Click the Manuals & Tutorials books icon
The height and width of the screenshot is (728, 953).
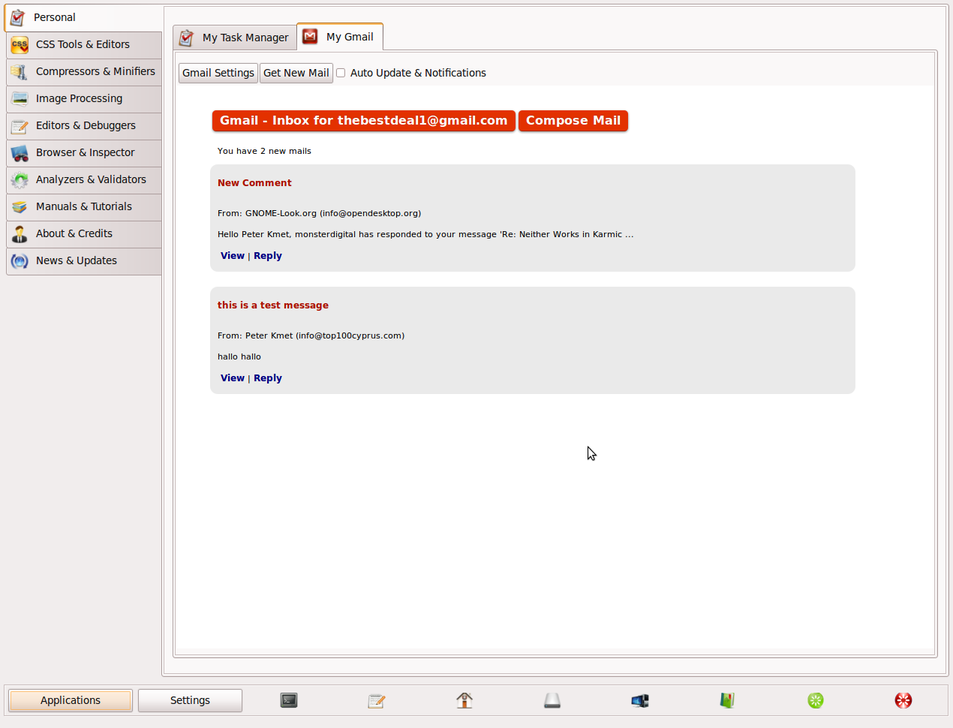pos(19,207)
